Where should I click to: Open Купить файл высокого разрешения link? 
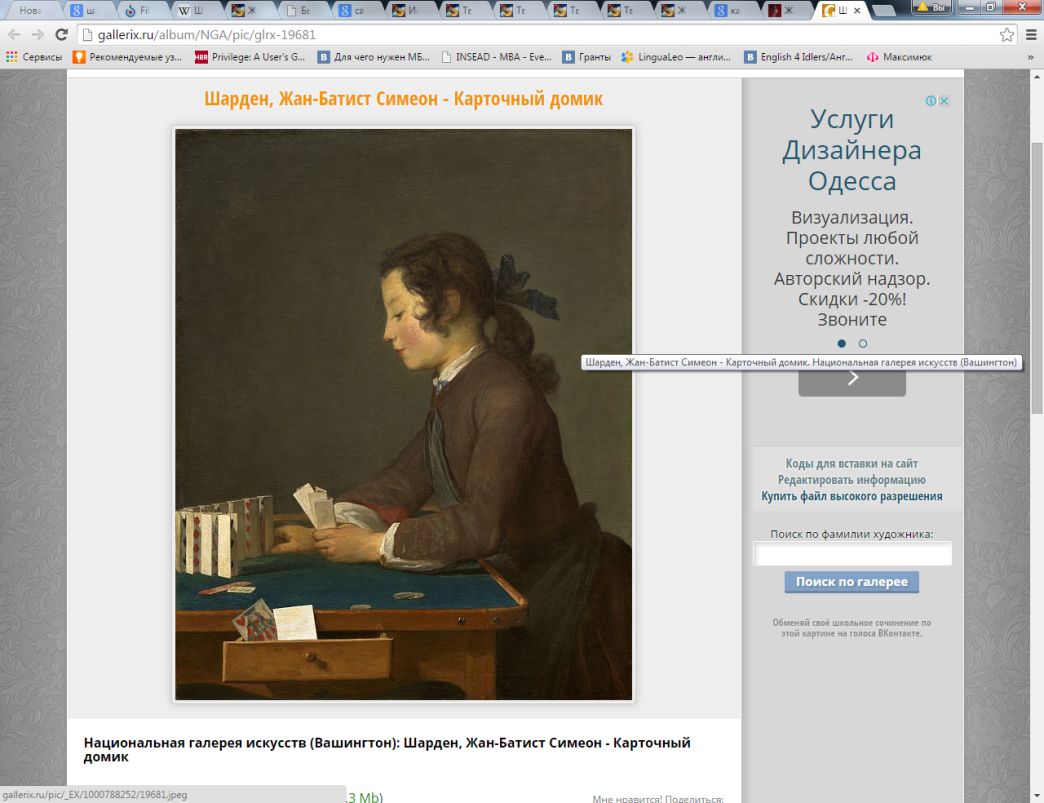(852, 496)
